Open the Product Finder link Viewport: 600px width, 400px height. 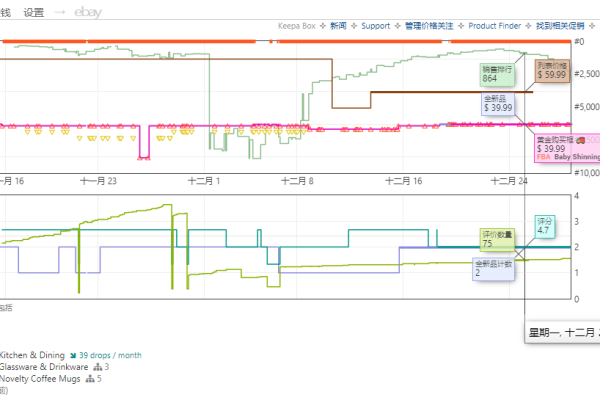pyautogui.click(x=494, y=26)
